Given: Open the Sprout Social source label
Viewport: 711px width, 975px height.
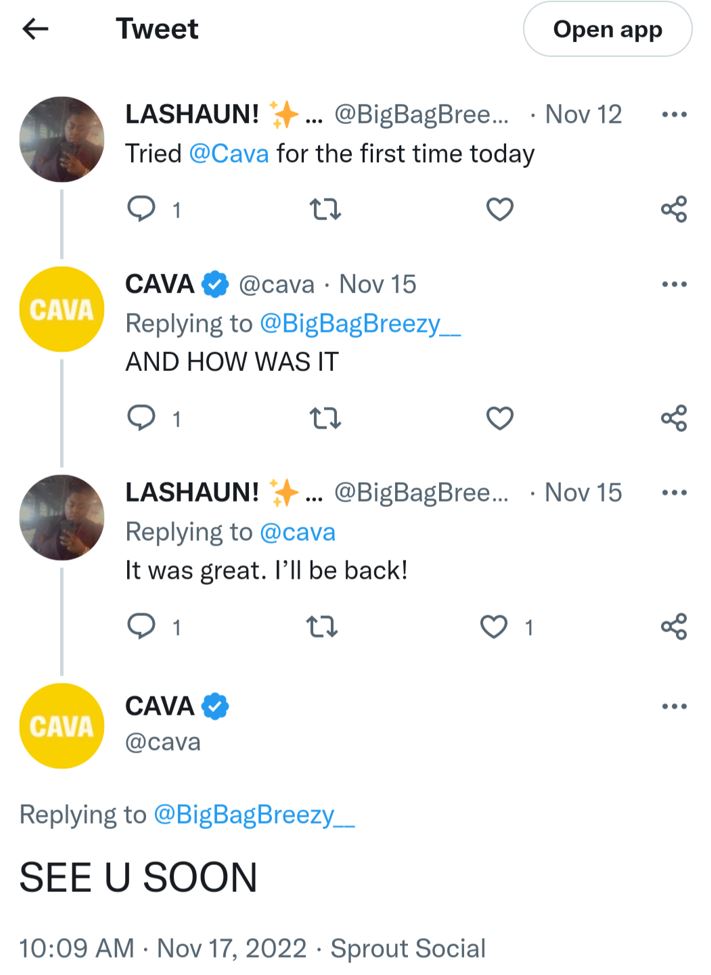Looking at the screenshot, I should pyautogui.click(x=408, y=948).
